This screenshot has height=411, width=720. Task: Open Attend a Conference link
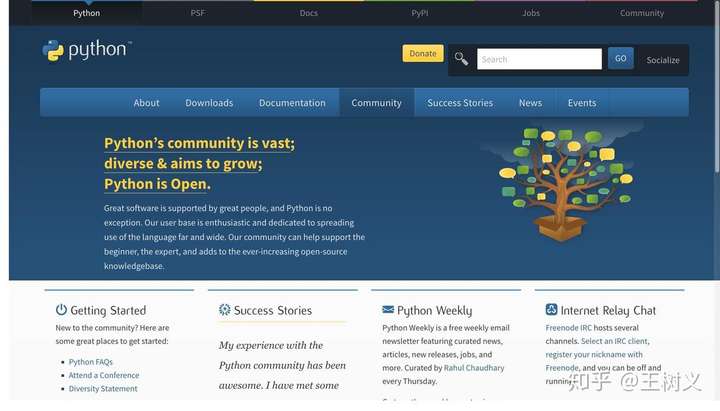point(104,375)
